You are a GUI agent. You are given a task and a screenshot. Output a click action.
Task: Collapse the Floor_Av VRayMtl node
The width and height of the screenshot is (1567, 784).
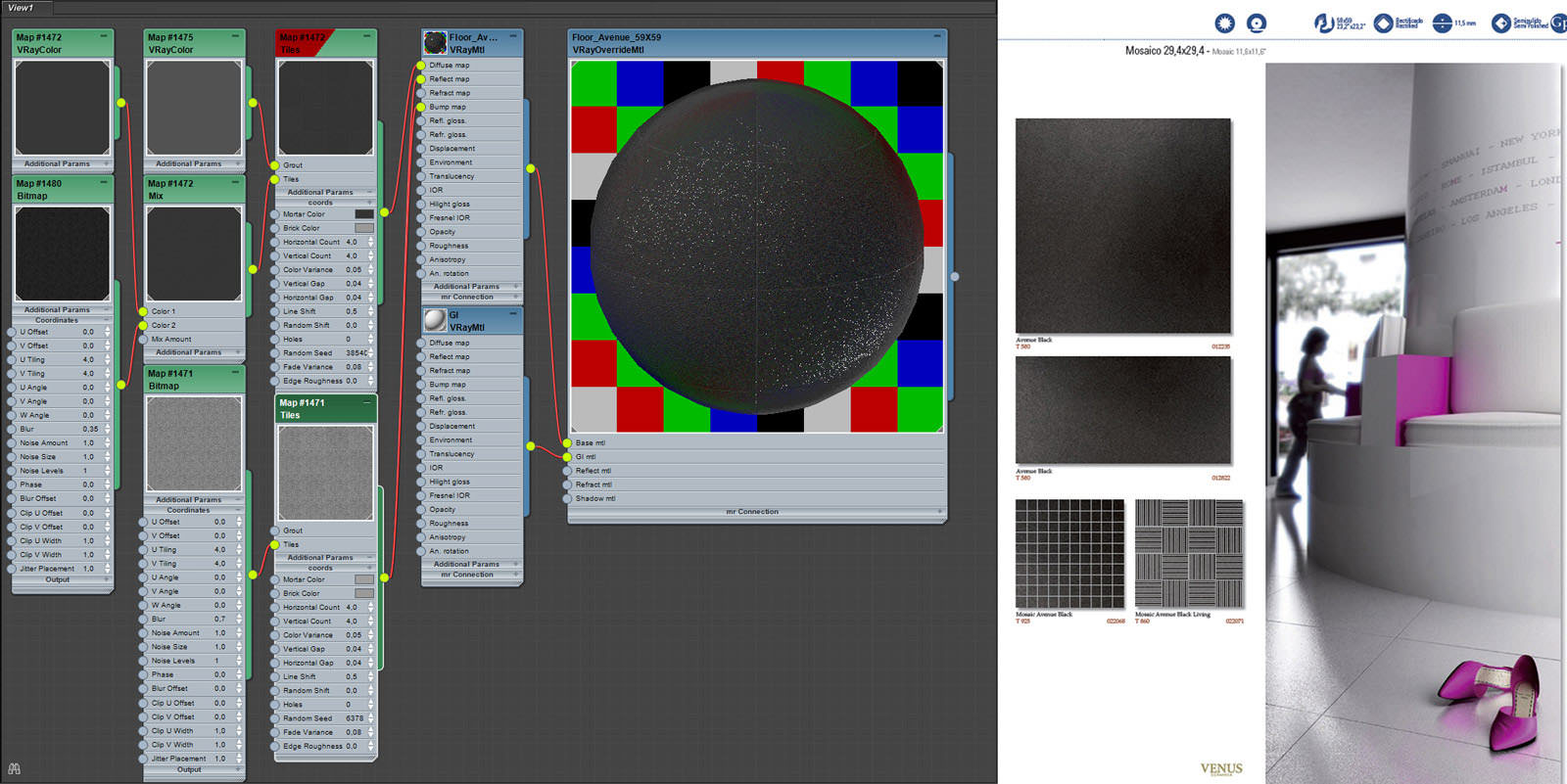pos(513,36)
